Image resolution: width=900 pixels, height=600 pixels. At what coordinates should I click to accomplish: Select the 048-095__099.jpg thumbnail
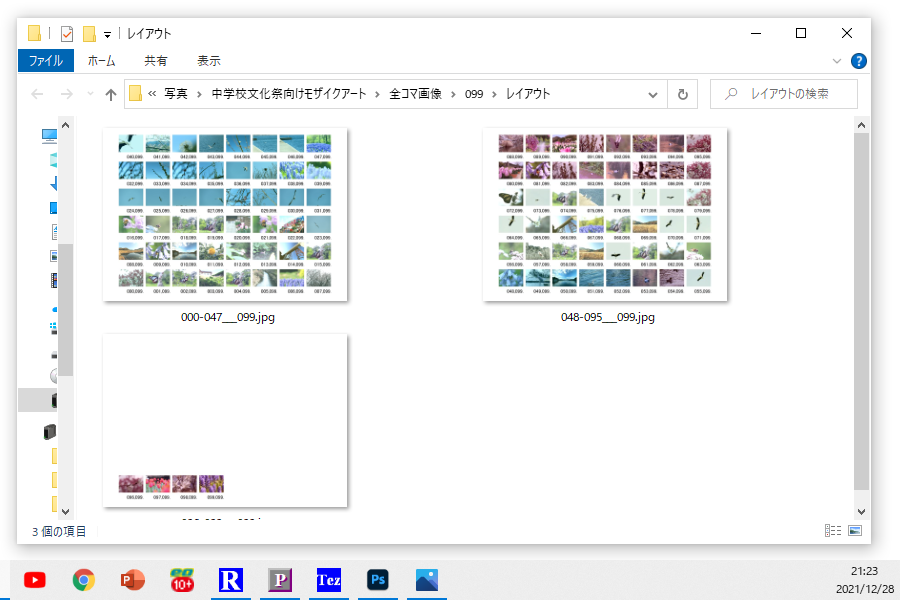tap(605, 214)
